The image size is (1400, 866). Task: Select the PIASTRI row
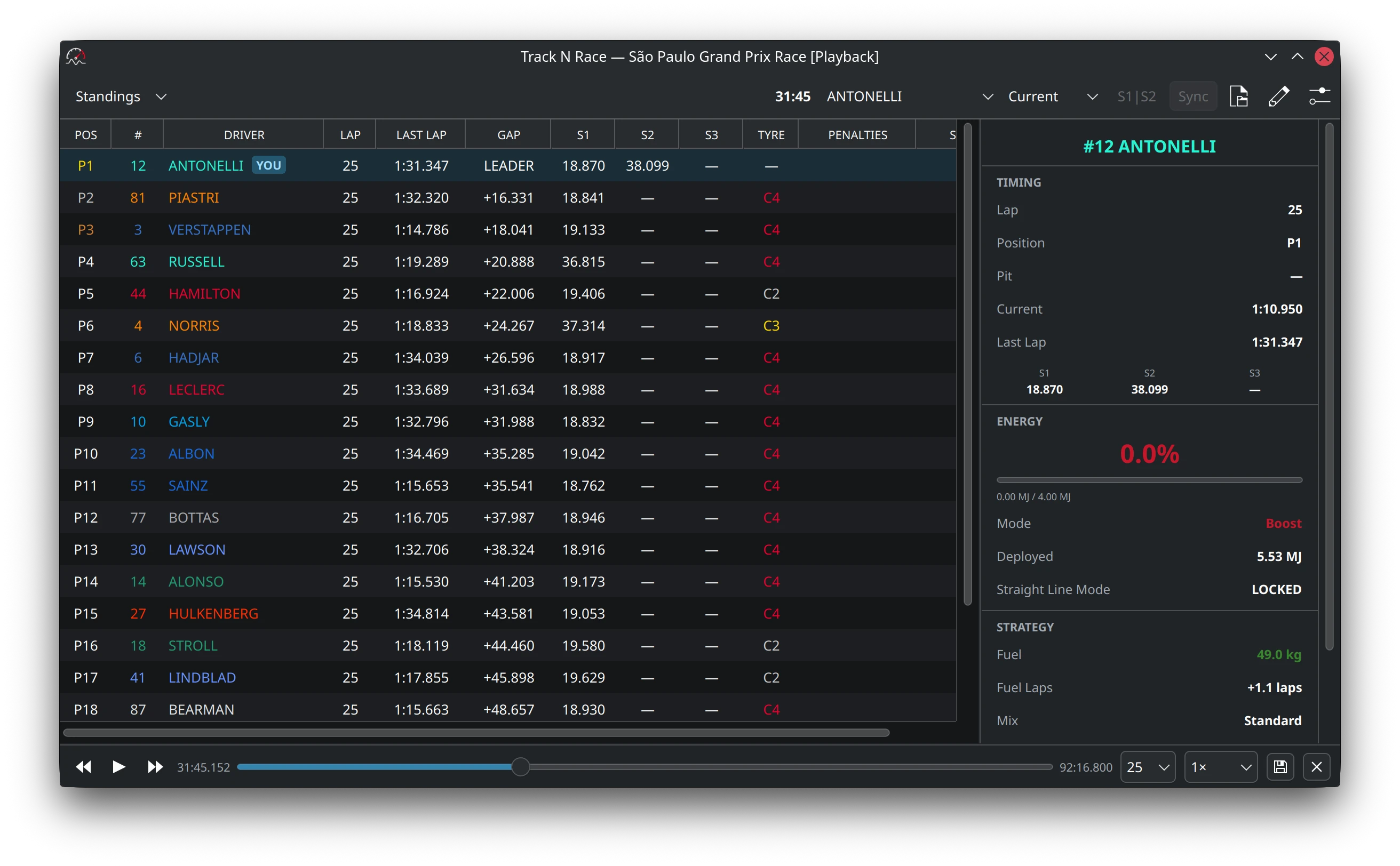[508, 198]
